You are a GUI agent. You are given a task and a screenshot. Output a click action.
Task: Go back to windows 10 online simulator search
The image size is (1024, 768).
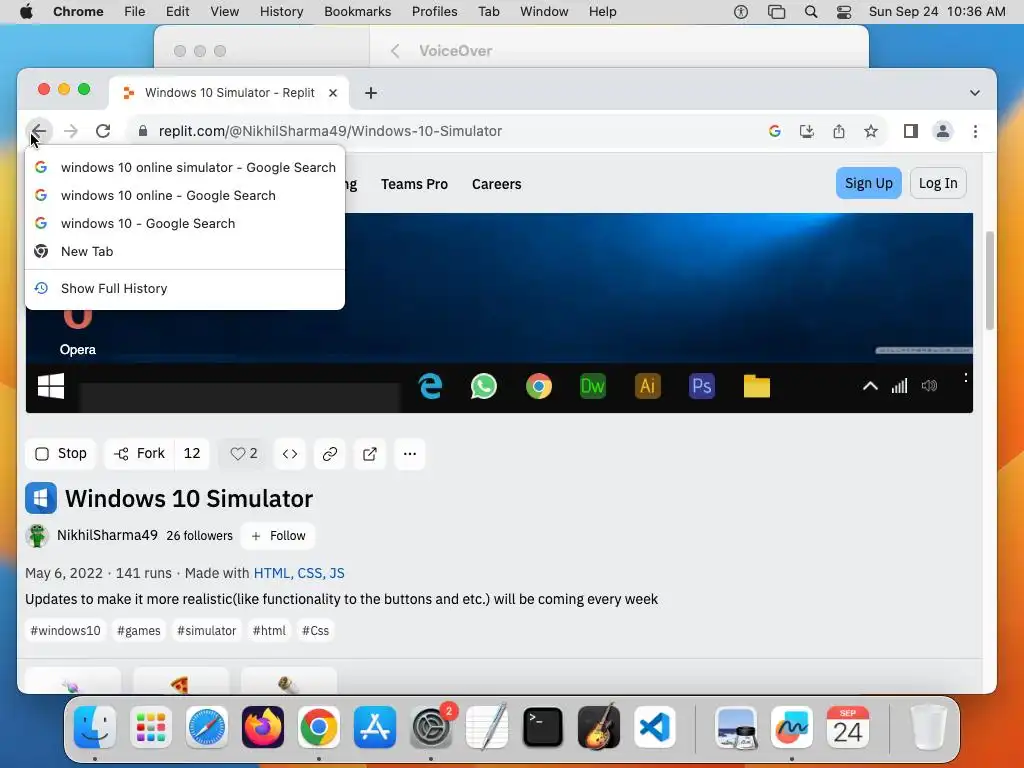(185, 167)
